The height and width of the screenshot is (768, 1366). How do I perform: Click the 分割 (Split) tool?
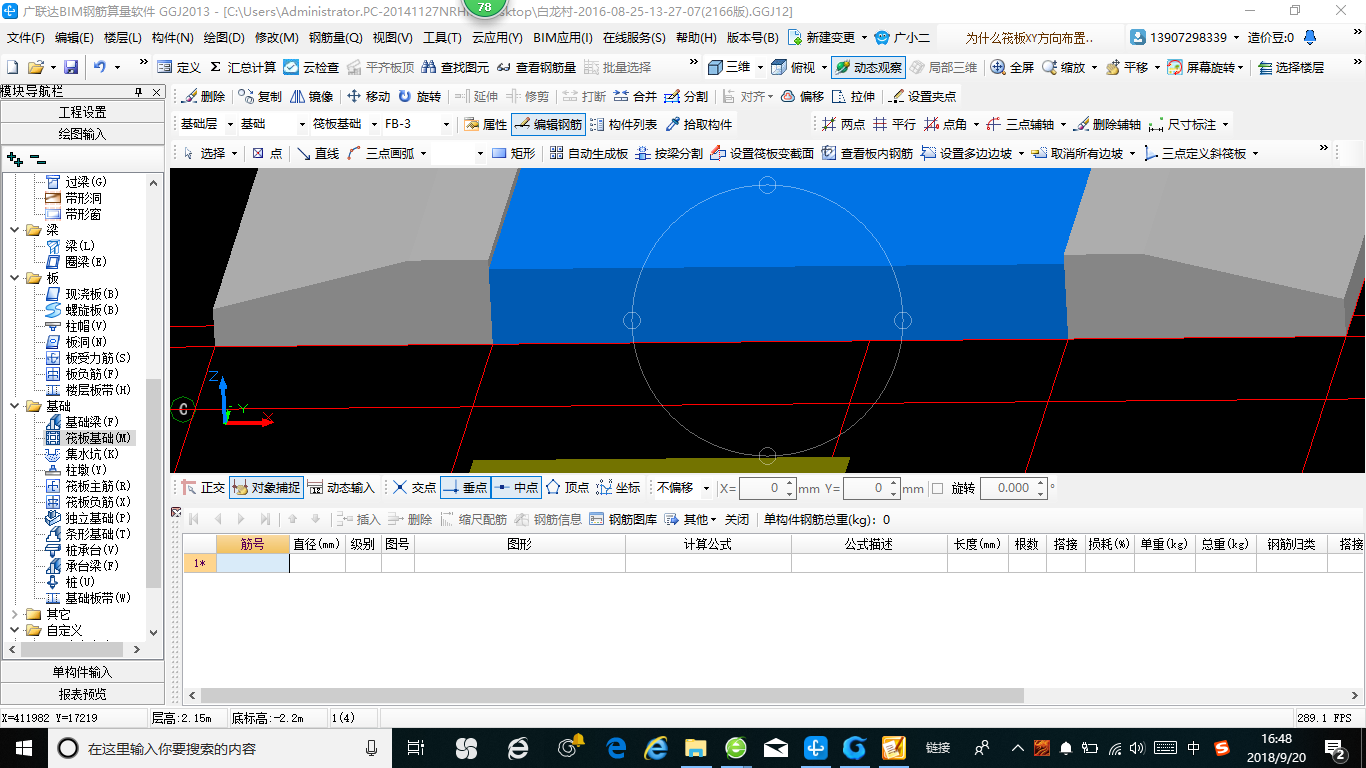[686, 96]
